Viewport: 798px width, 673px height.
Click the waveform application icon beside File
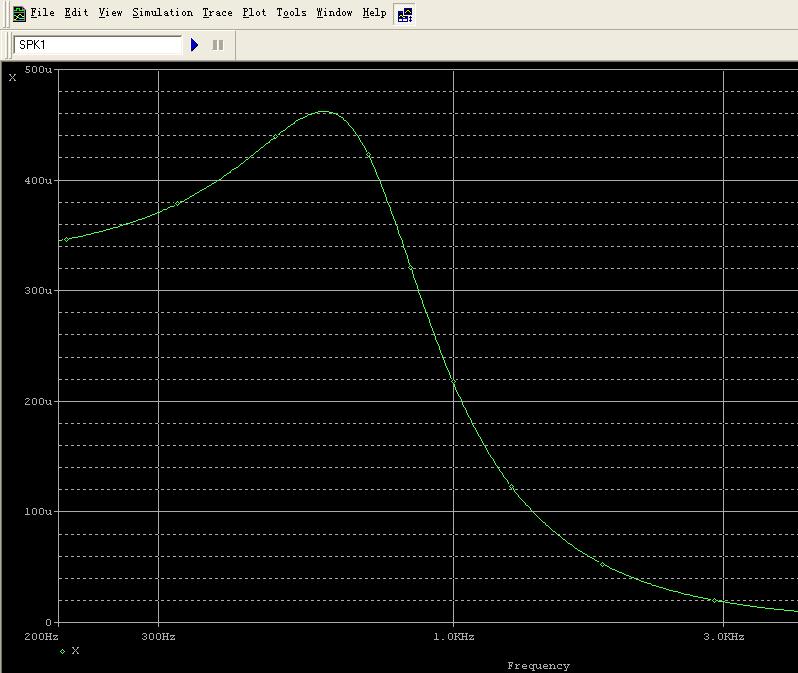tap(19, 13)
